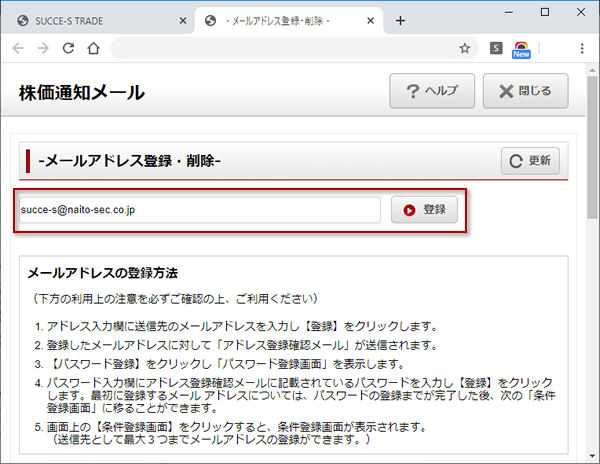This screenshot has width=600, height=464.
Task: Bookmark this page with the star icon
Action: pos(464,48)
